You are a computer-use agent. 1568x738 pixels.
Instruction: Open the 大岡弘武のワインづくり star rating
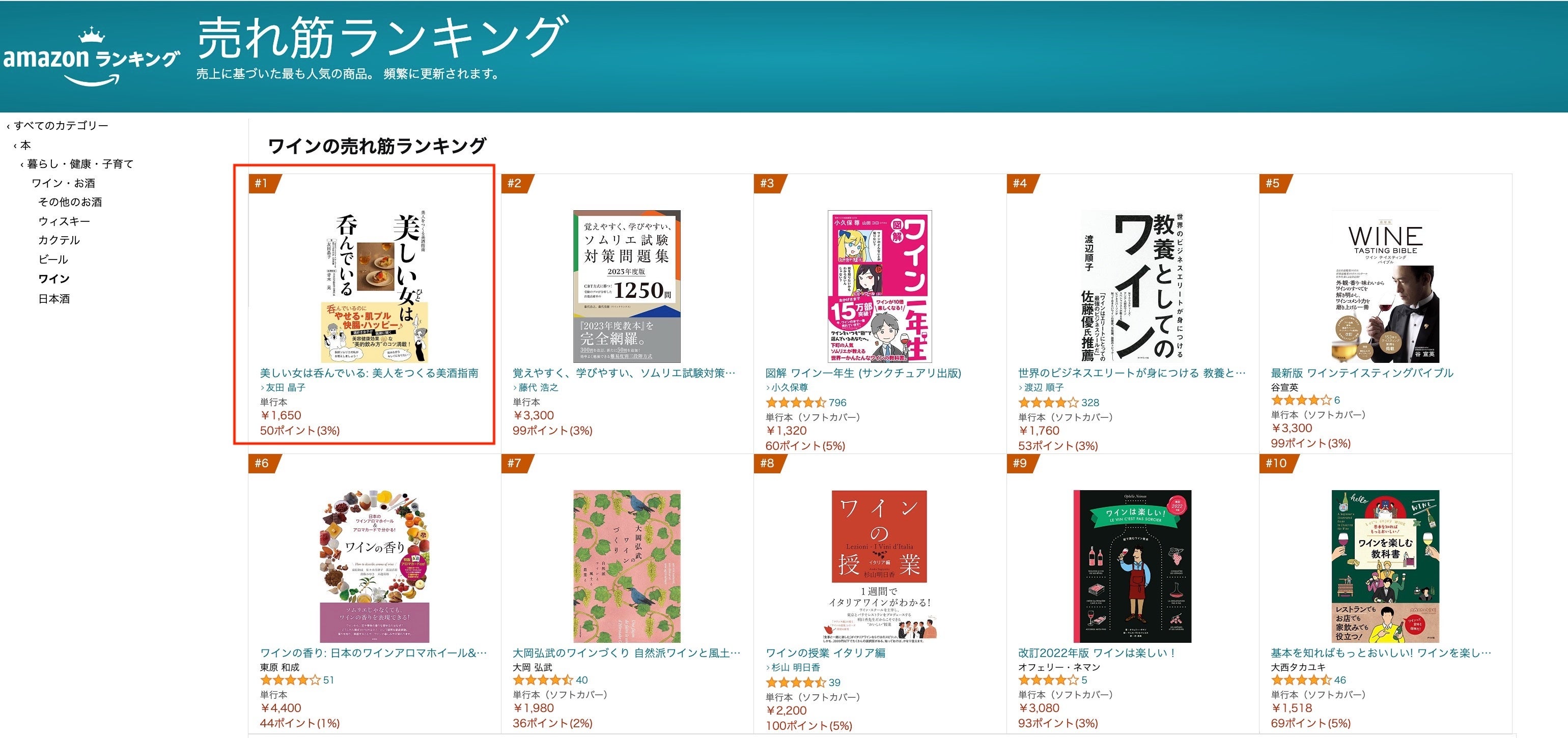click(542, 679)
